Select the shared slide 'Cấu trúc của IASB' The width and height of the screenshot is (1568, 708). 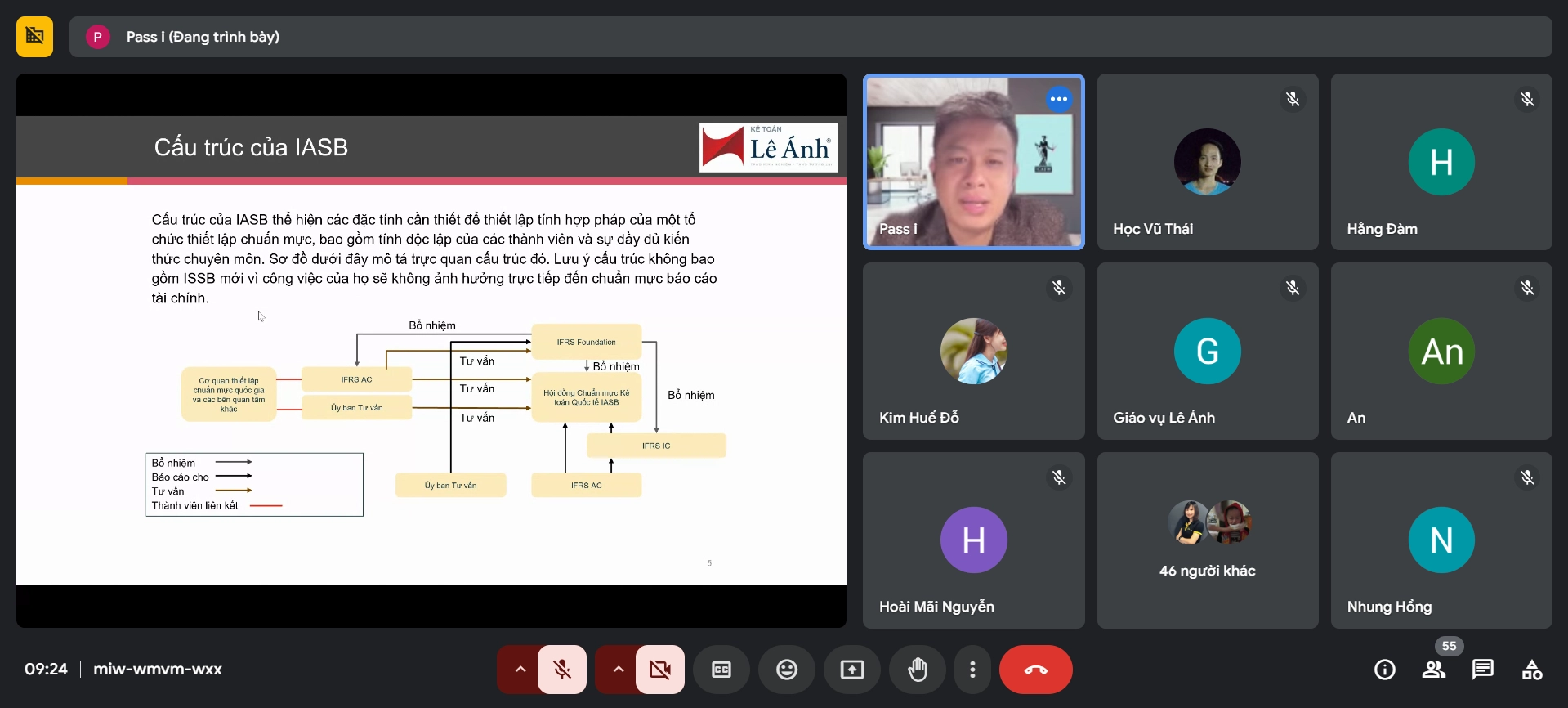(431, 350)
